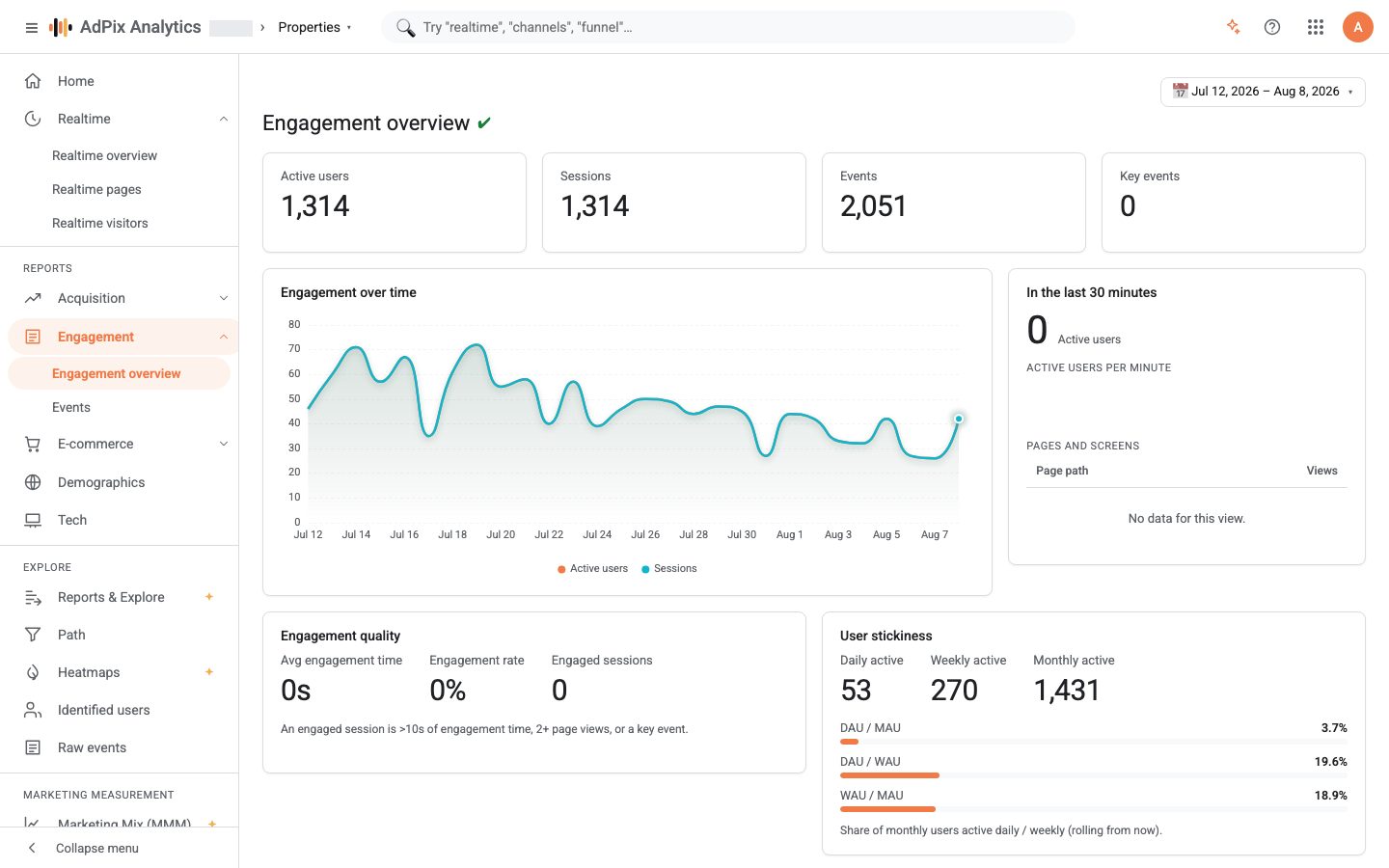This screenshot has height=868, width=1389.
Task: Click the Path funnel icon
Action: point(33,635)
